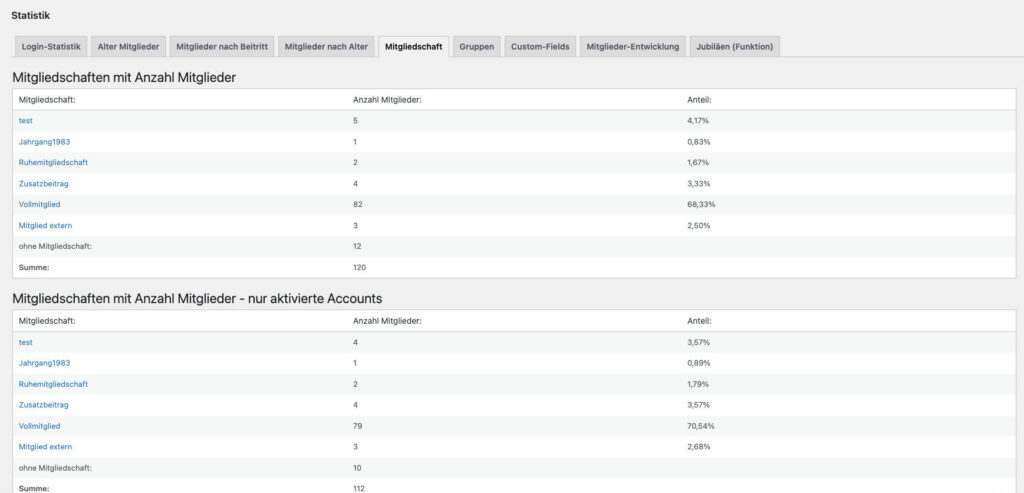
Task: Open test link in the activated accounts table
Action: [26, 343]
